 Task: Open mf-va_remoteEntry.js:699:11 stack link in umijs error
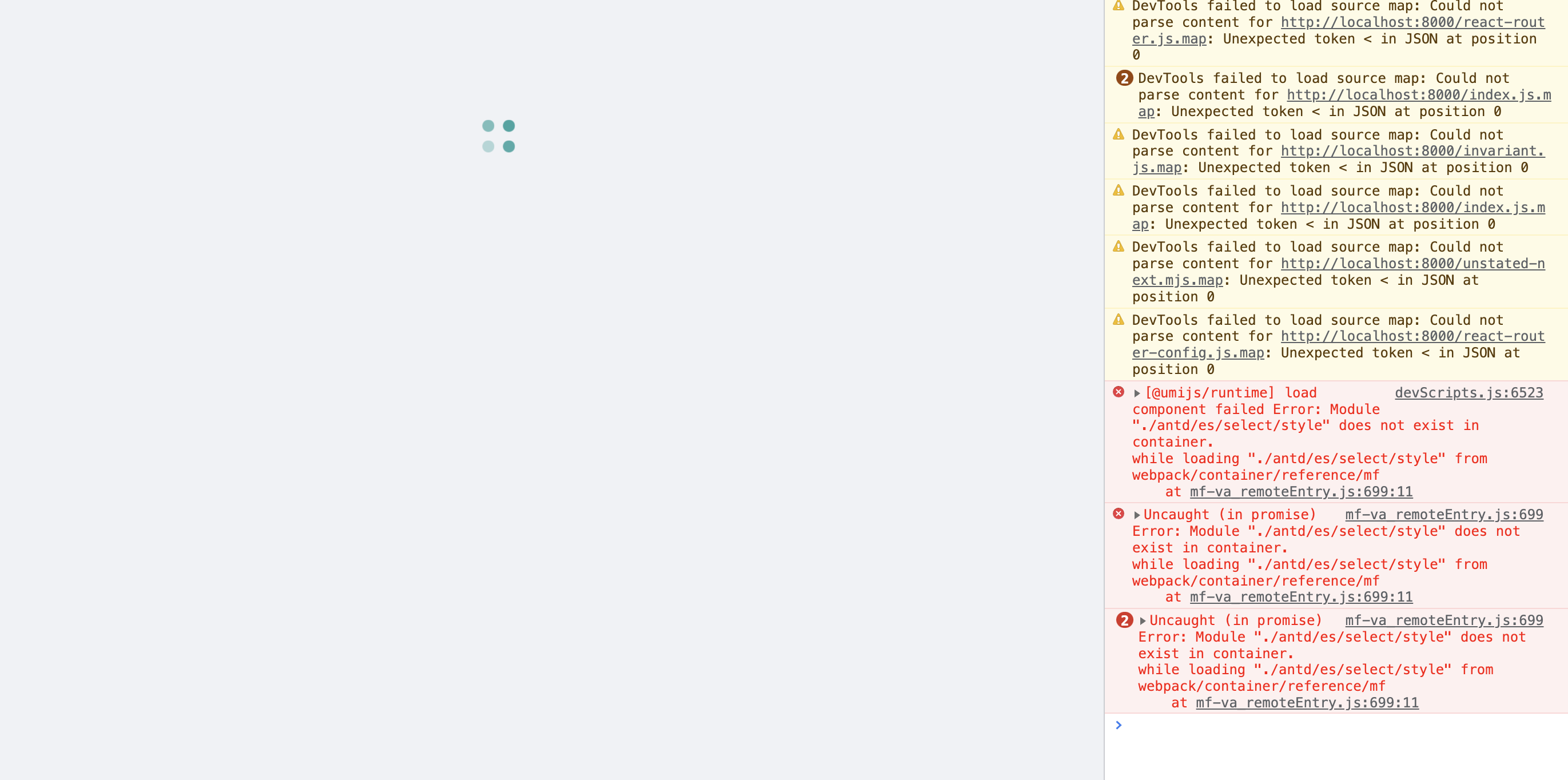[1301, 491]
